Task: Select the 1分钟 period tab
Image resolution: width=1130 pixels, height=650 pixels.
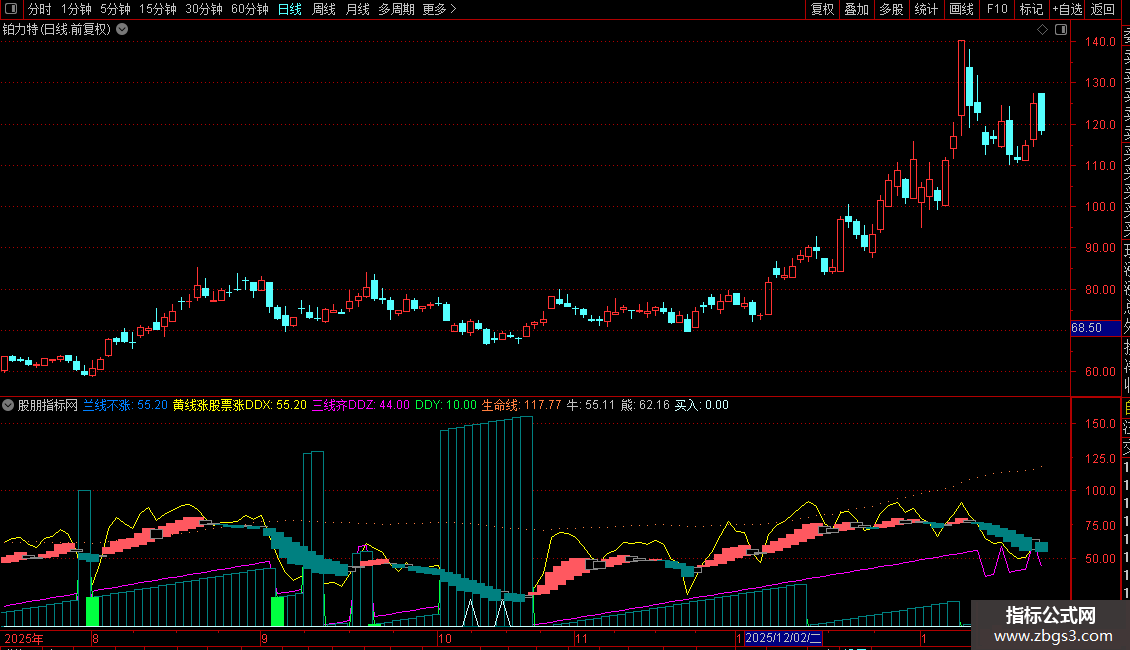Action: [x=76, y=9]
